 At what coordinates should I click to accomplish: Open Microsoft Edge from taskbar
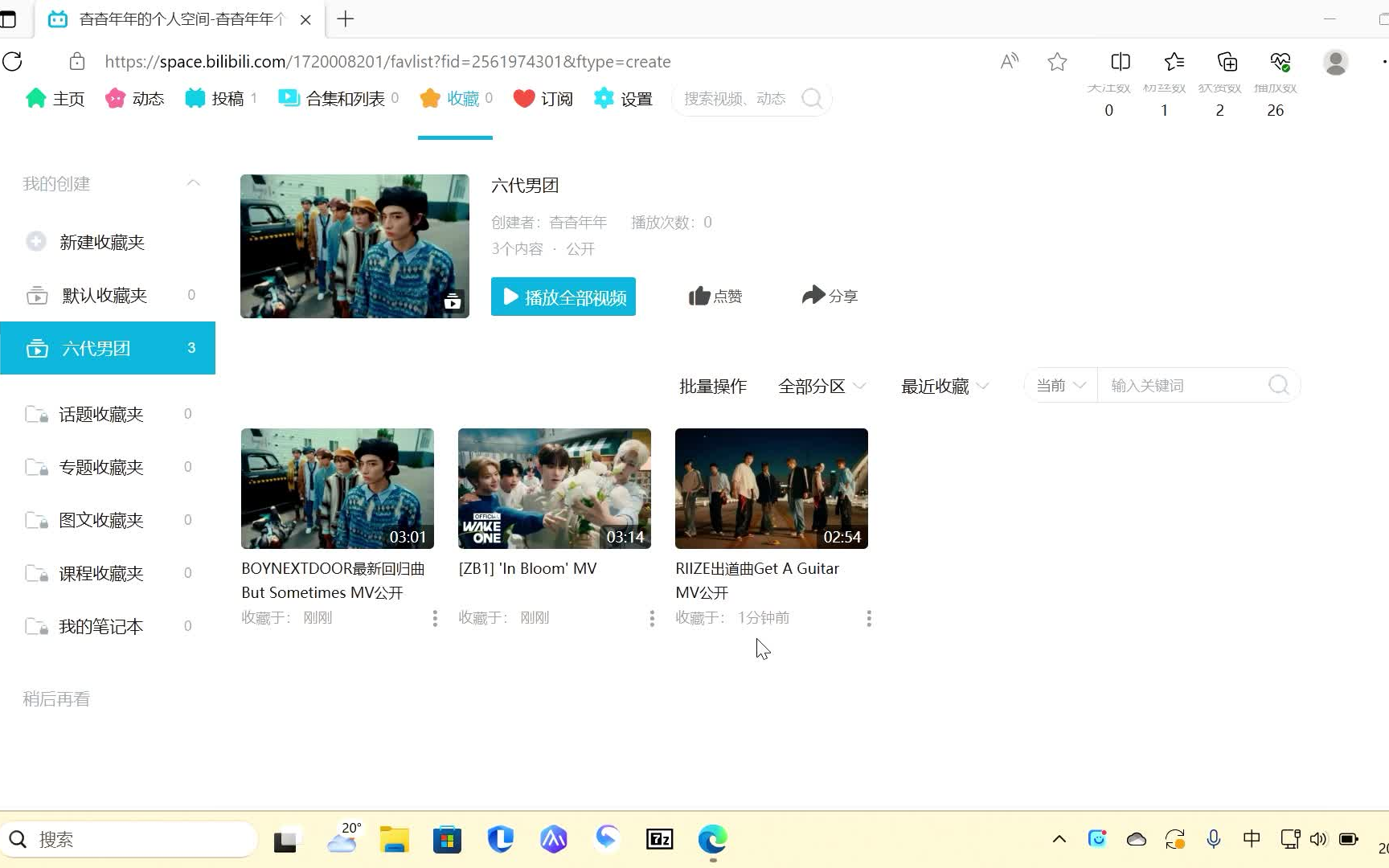pos(713,840)
